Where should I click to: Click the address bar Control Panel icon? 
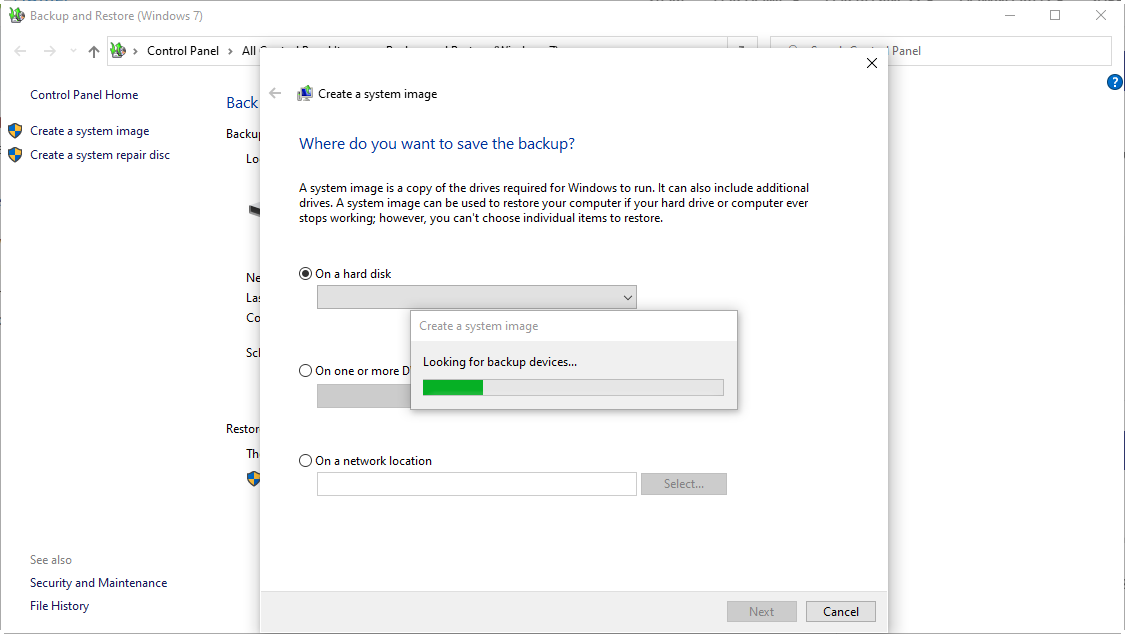(118, 50)
